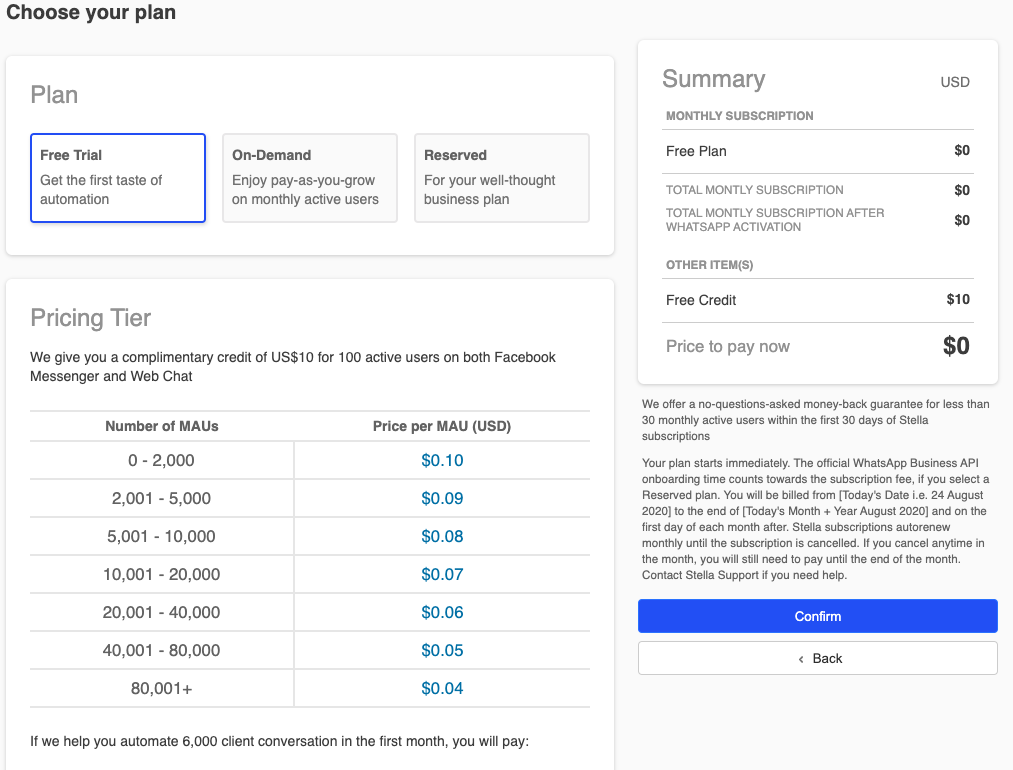Viewport: 1013px width, 770px height.
Task: Click the Free Credit line item
Action: coord(701,300)
